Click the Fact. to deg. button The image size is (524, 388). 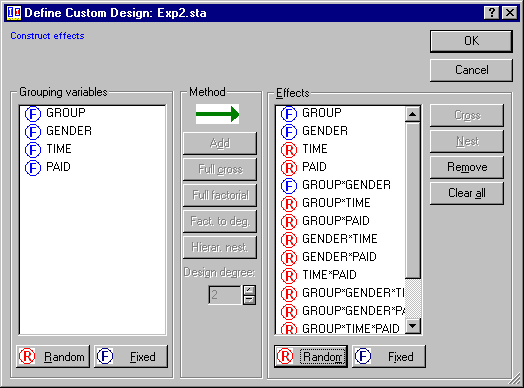point(220,221)
